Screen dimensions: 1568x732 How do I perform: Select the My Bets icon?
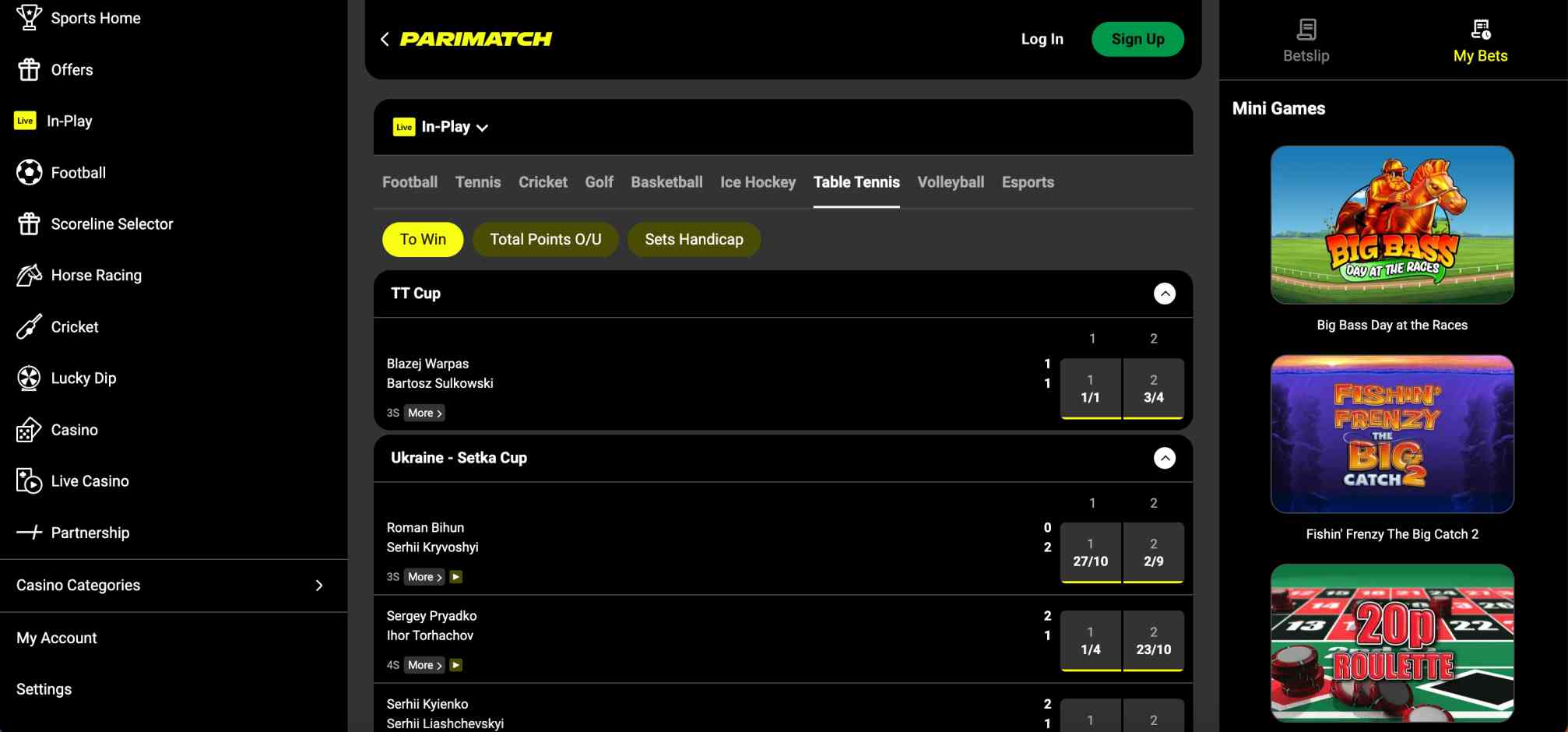[1478, 30]
